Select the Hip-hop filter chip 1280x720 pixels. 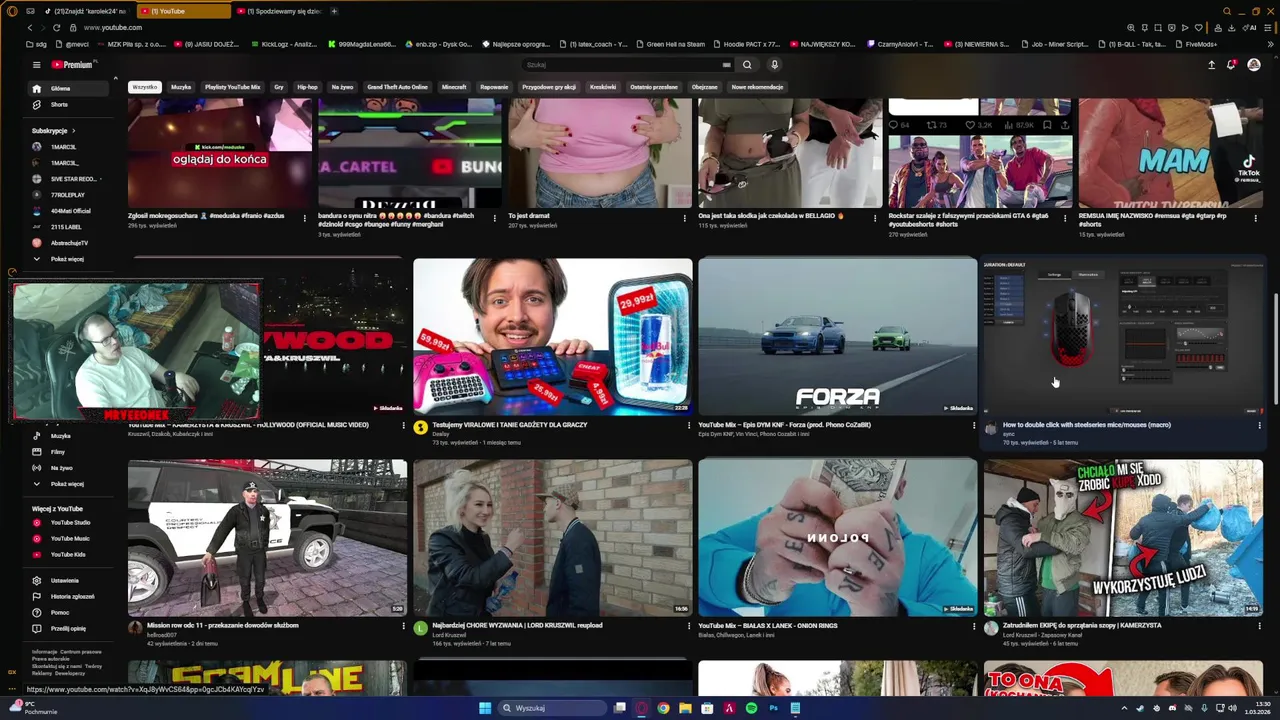pyautogui.click(x=307, y=87)
